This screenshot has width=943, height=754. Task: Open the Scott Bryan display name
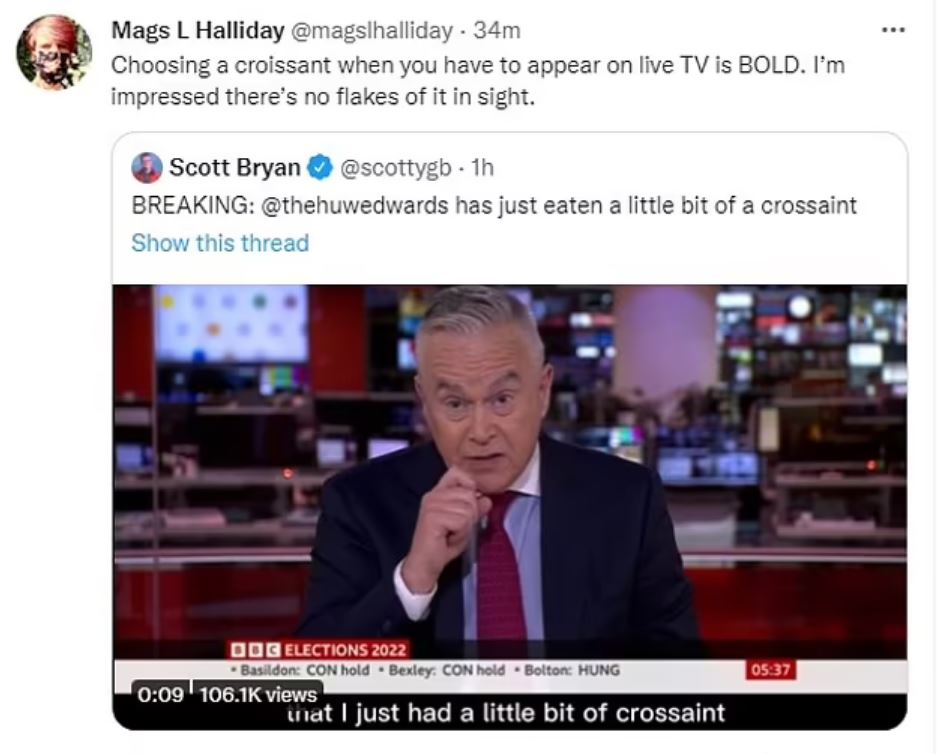[x=235, y=167]
